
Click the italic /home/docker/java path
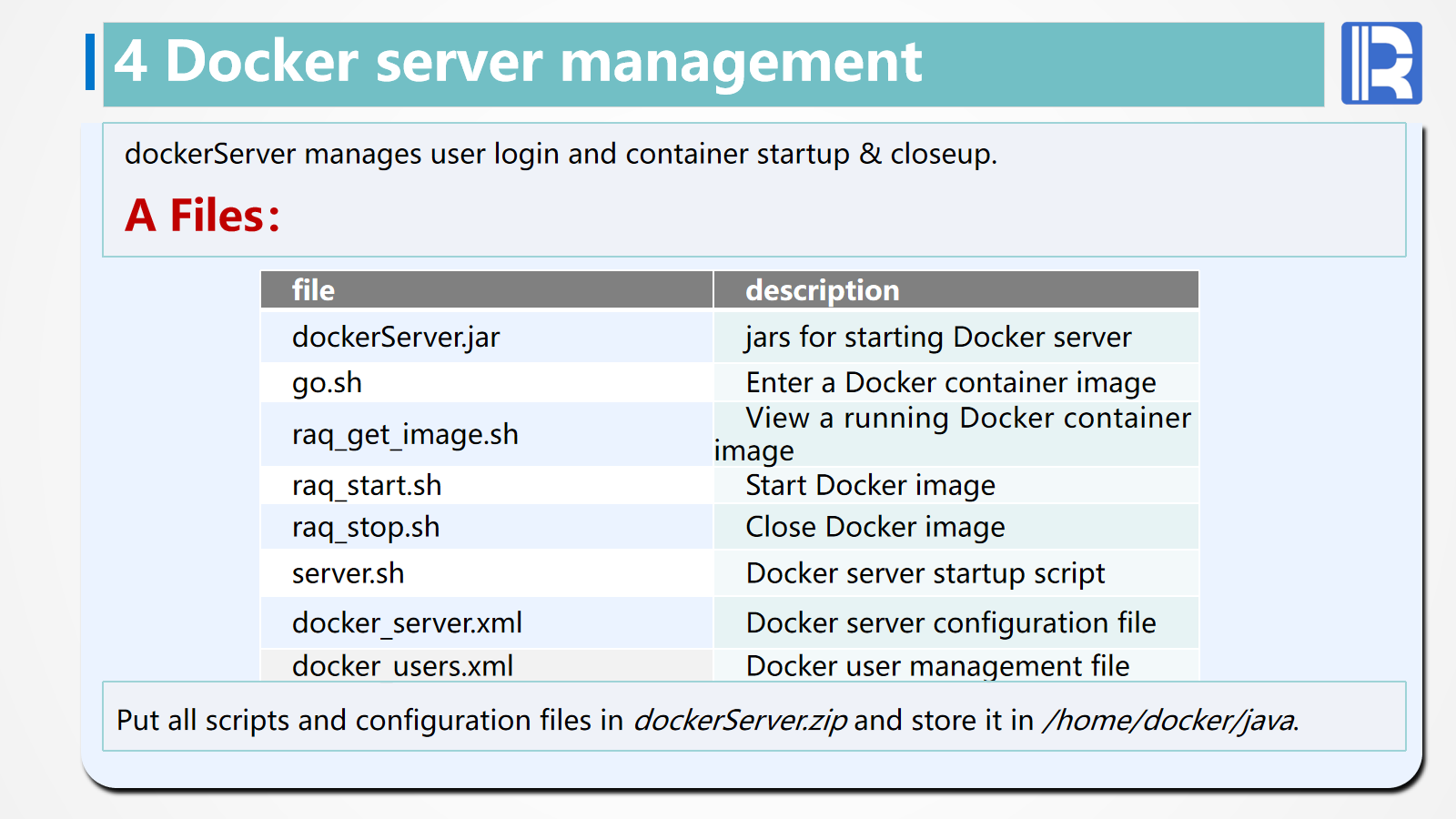click(1170, 721)
